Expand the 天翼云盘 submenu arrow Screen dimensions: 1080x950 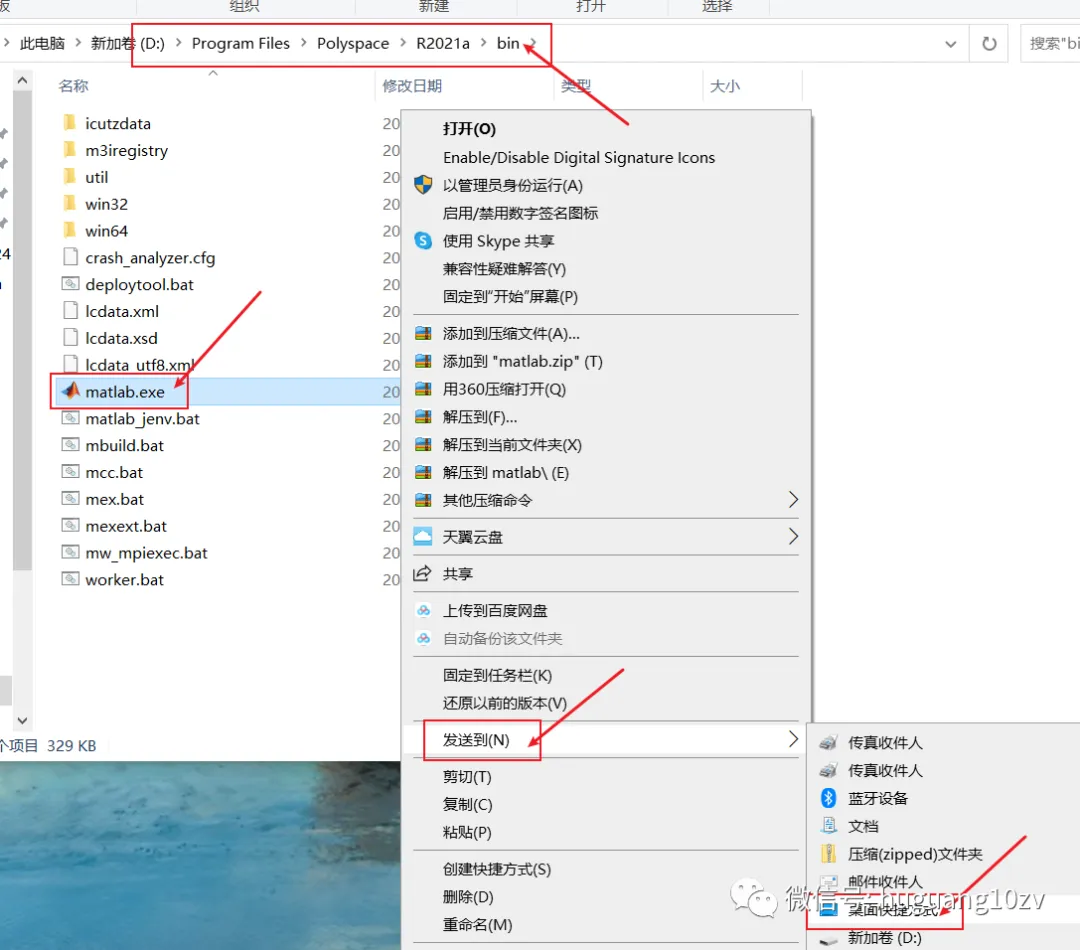793,536
